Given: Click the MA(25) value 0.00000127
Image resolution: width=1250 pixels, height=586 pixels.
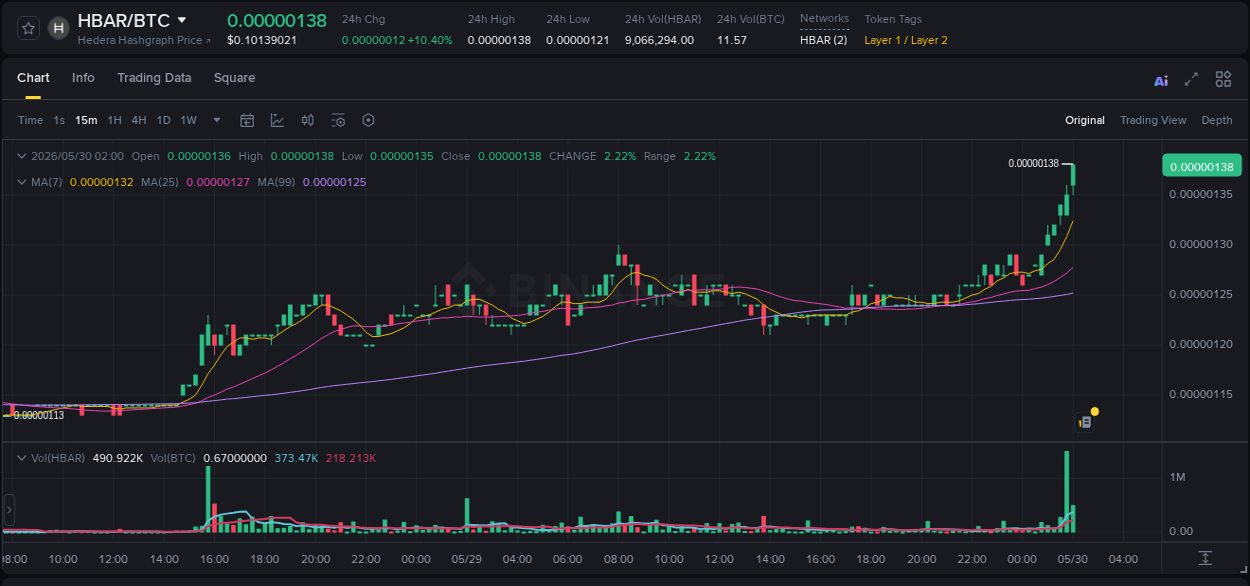Looking at the screenshot, I should click(x=218, y=182).
